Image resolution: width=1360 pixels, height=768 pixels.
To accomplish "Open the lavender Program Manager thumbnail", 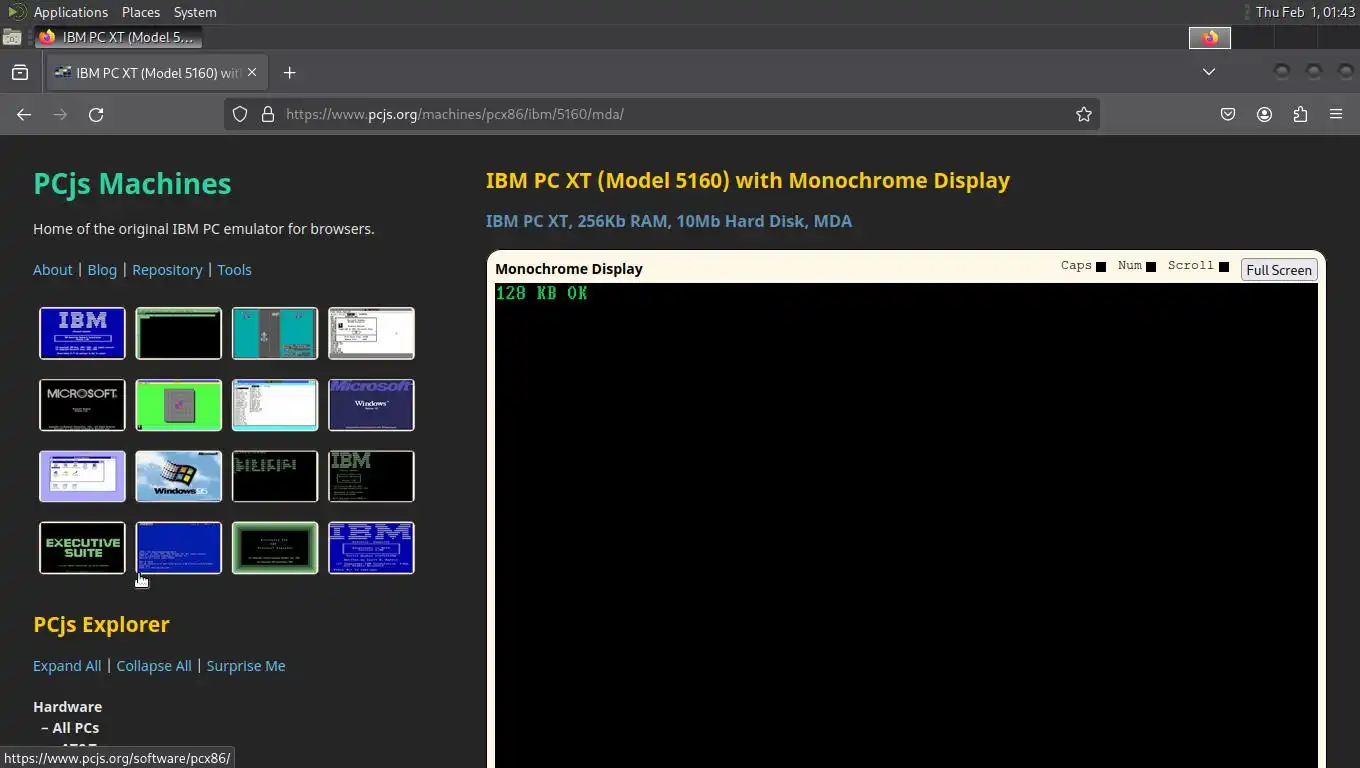I will click(82, 476).
